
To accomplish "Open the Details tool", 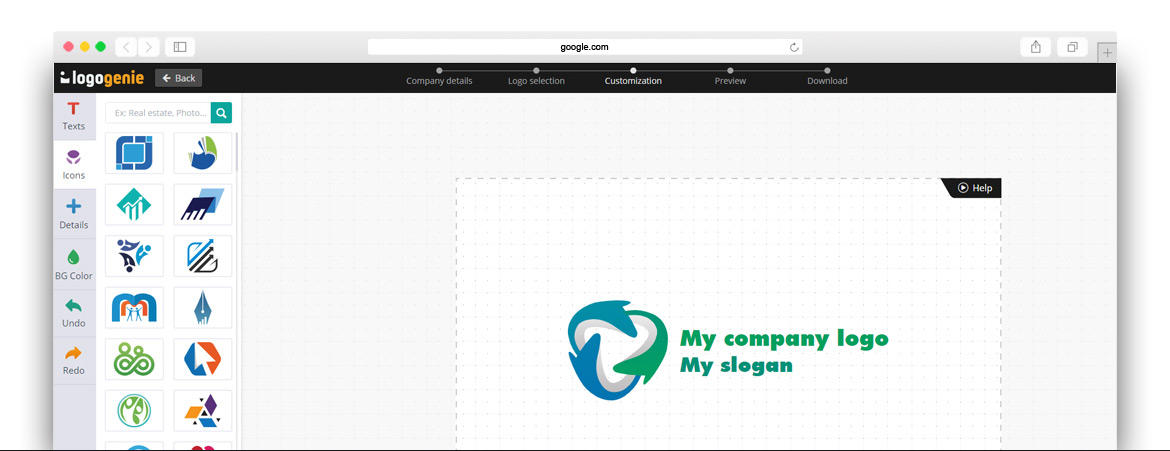I will [73, 214].
